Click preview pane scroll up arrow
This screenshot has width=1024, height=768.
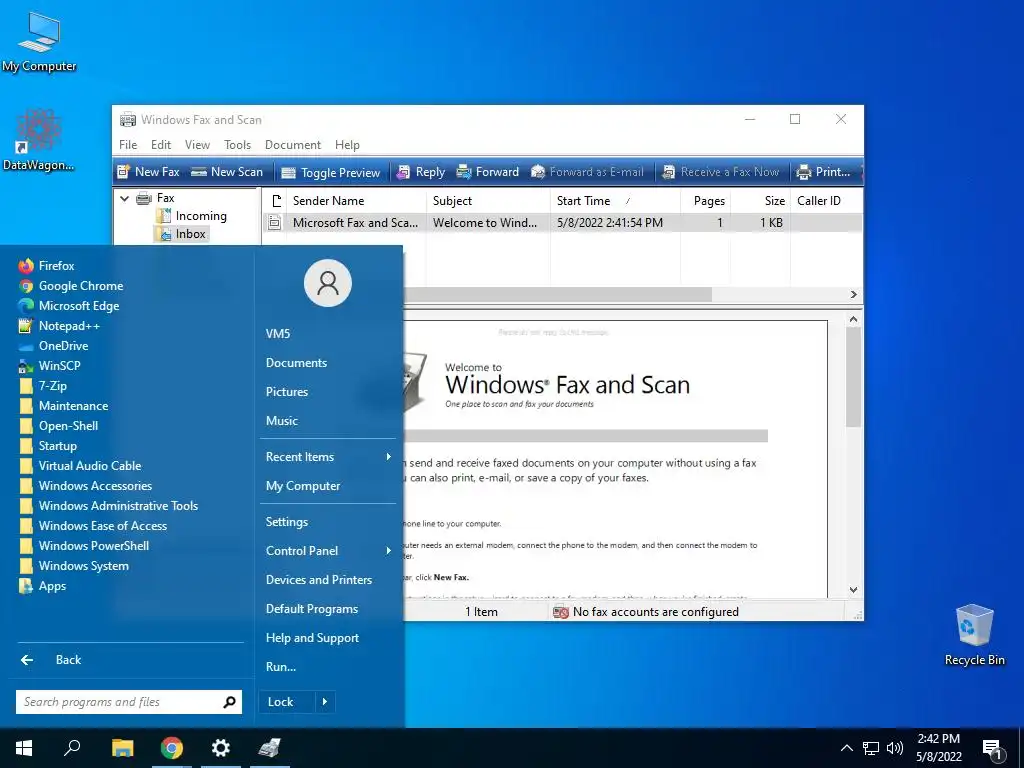tap(854, 319)
